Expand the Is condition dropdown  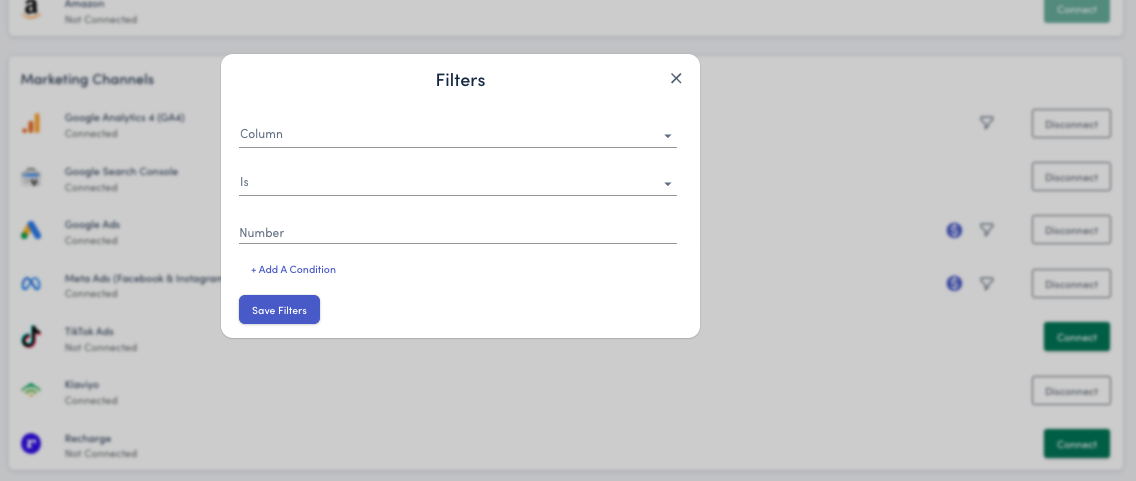(x=457, y=183)
